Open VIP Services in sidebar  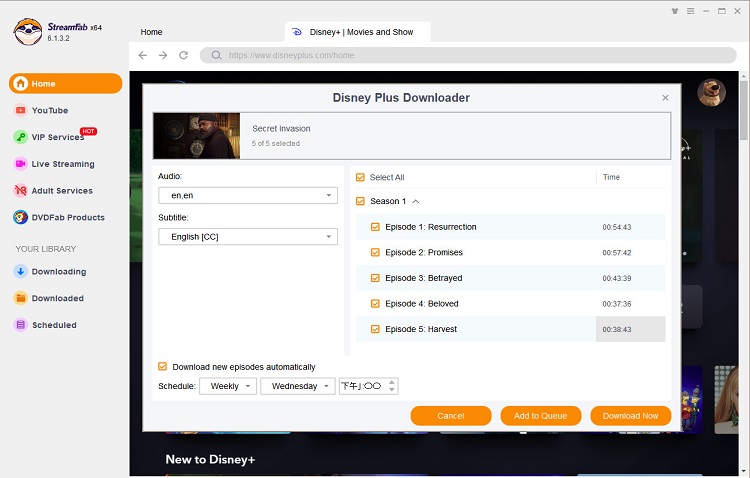(57, 137)
